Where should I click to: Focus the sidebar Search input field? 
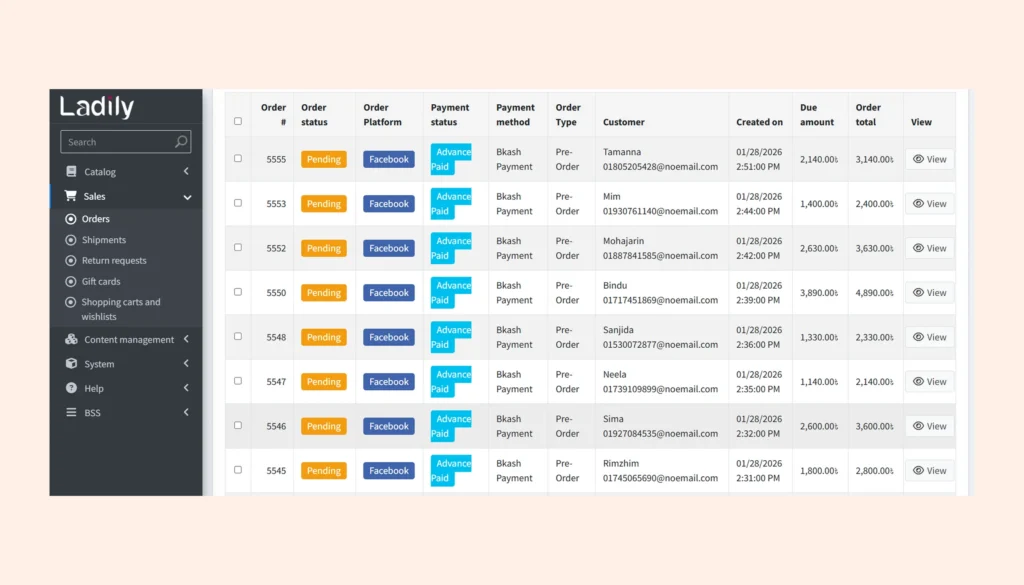pyautogui.click(x=115, y=142)
